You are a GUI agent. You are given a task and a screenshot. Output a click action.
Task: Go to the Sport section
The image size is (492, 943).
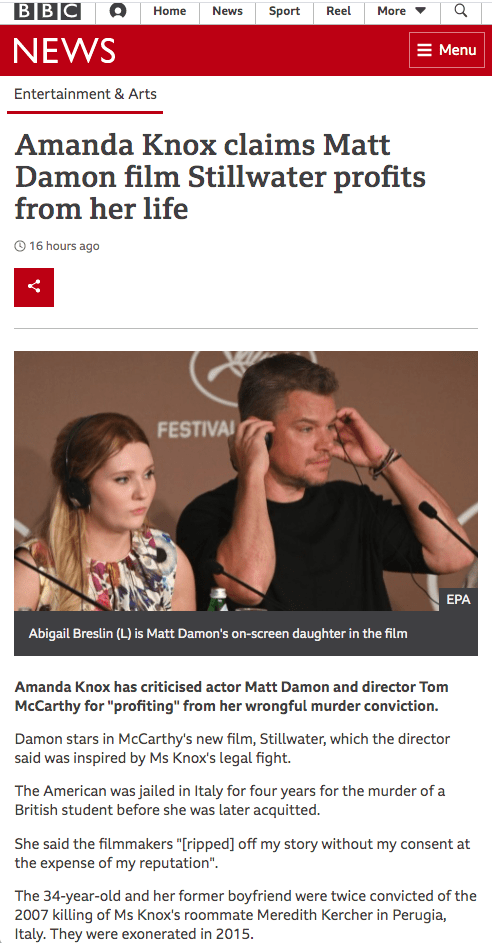click(284, 11)
